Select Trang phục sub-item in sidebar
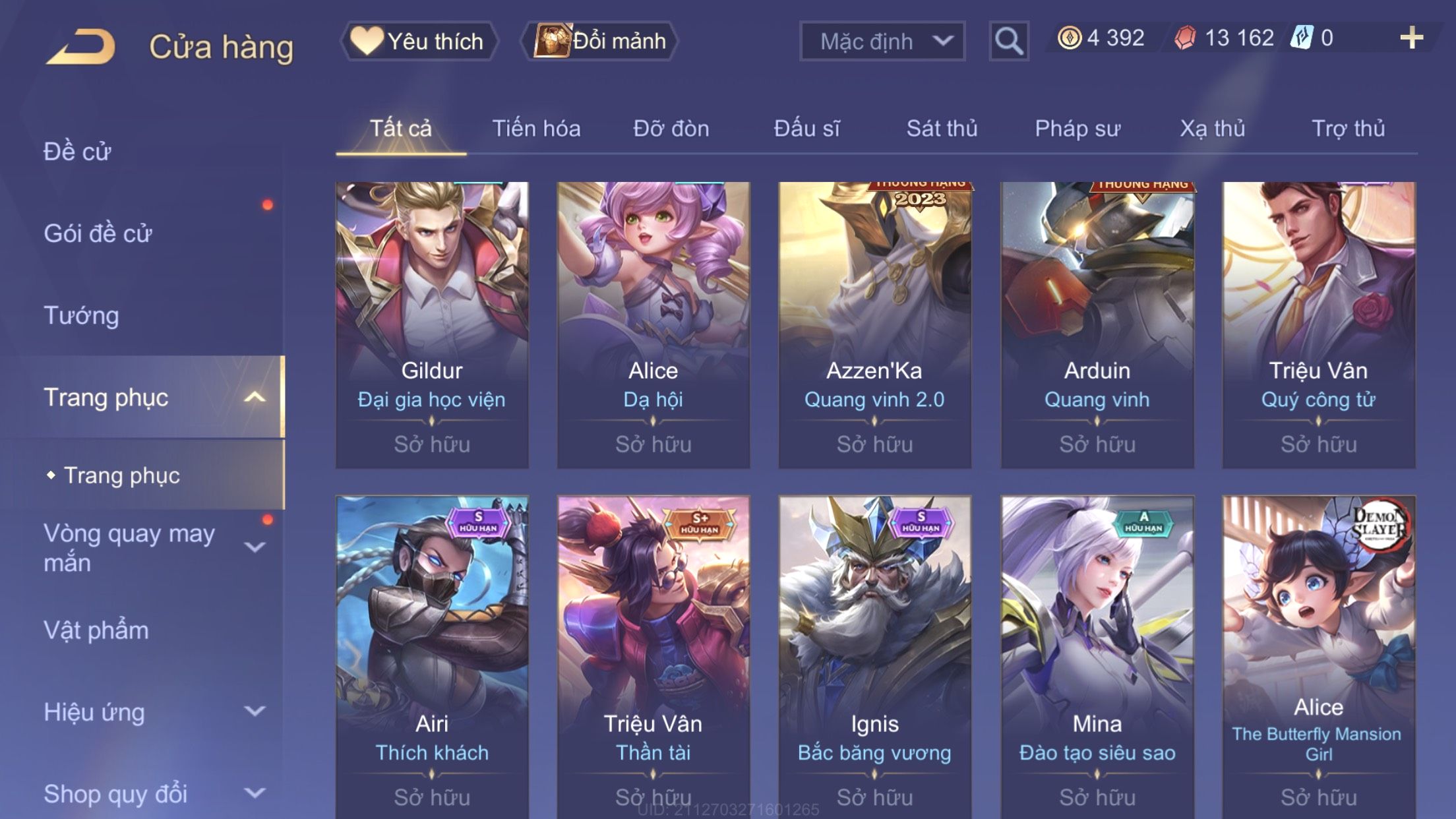The height and width of the screenshot is (819, 1456). click(x=121, y=475)
